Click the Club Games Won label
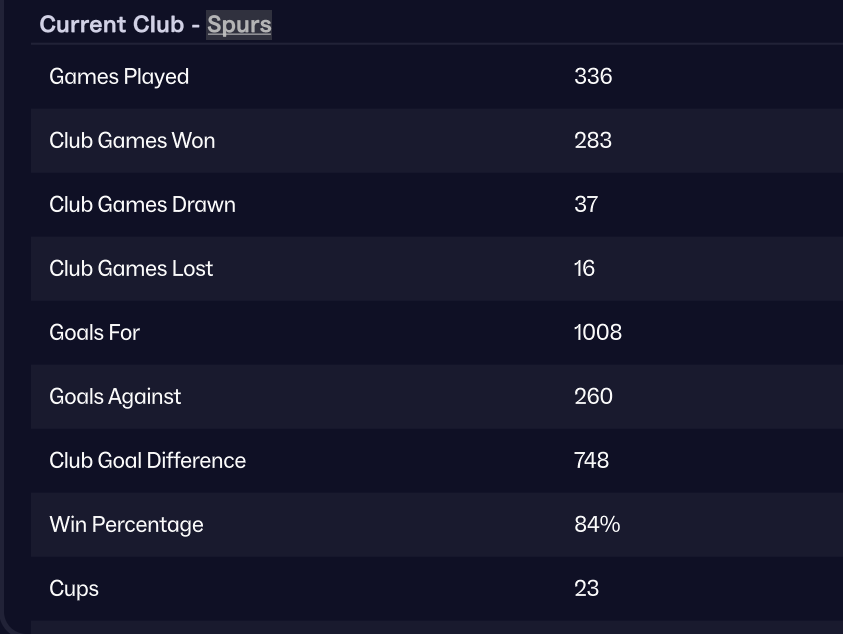 pos(132,141)
